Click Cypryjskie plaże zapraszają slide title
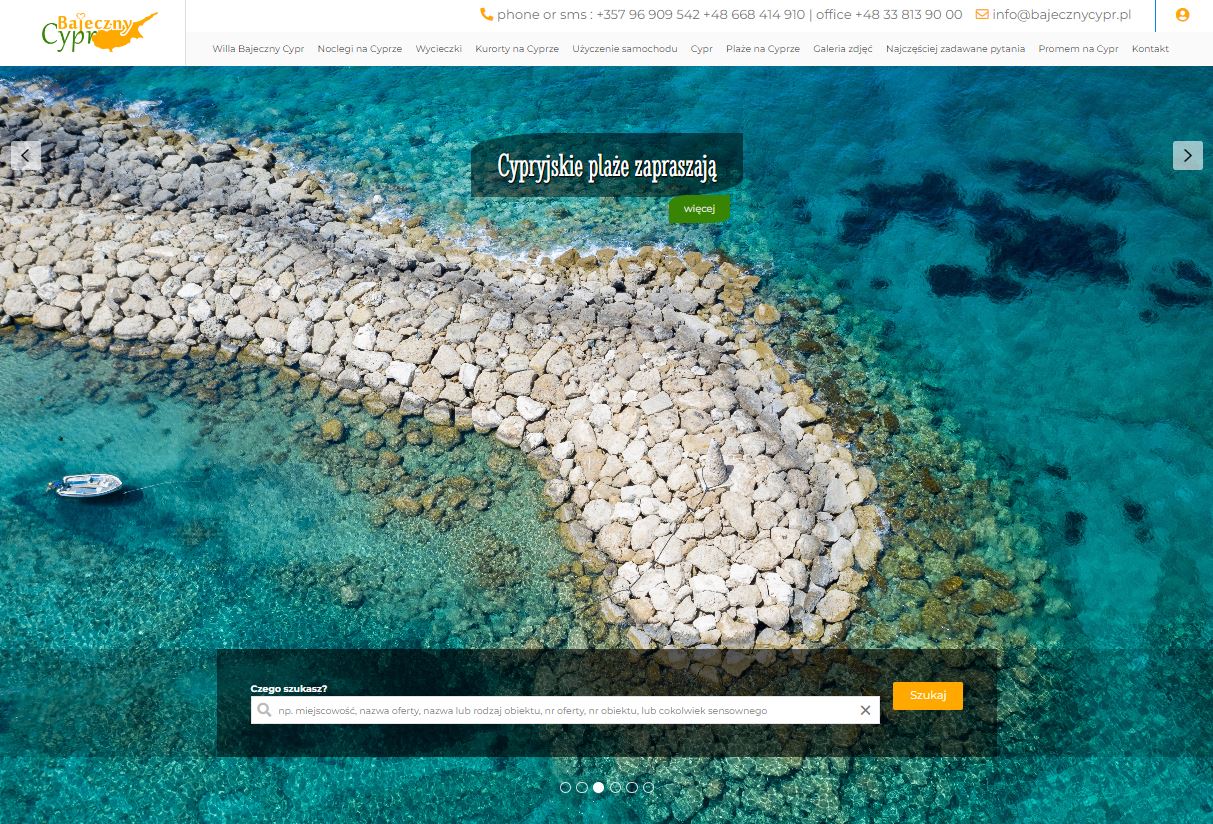1213x824 pixels. pyautogui.click(x=607, y=167)
